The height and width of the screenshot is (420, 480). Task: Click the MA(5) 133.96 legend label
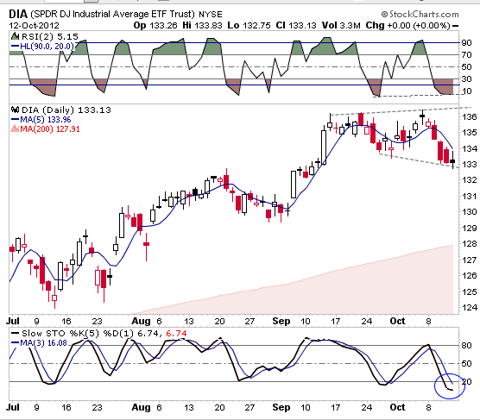(46, 119)
